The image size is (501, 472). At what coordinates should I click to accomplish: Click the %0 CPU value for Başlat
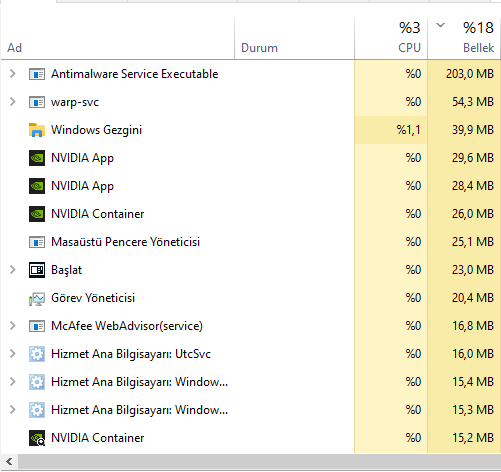pos(413,270)
